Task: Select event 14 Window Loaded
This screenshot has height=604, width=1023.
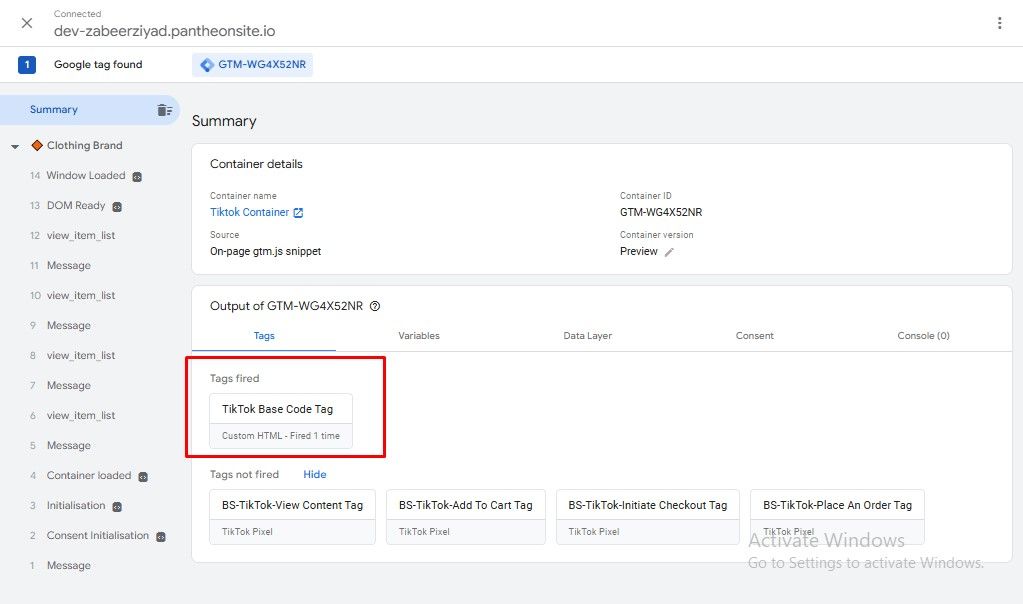Action: point(85,175)
